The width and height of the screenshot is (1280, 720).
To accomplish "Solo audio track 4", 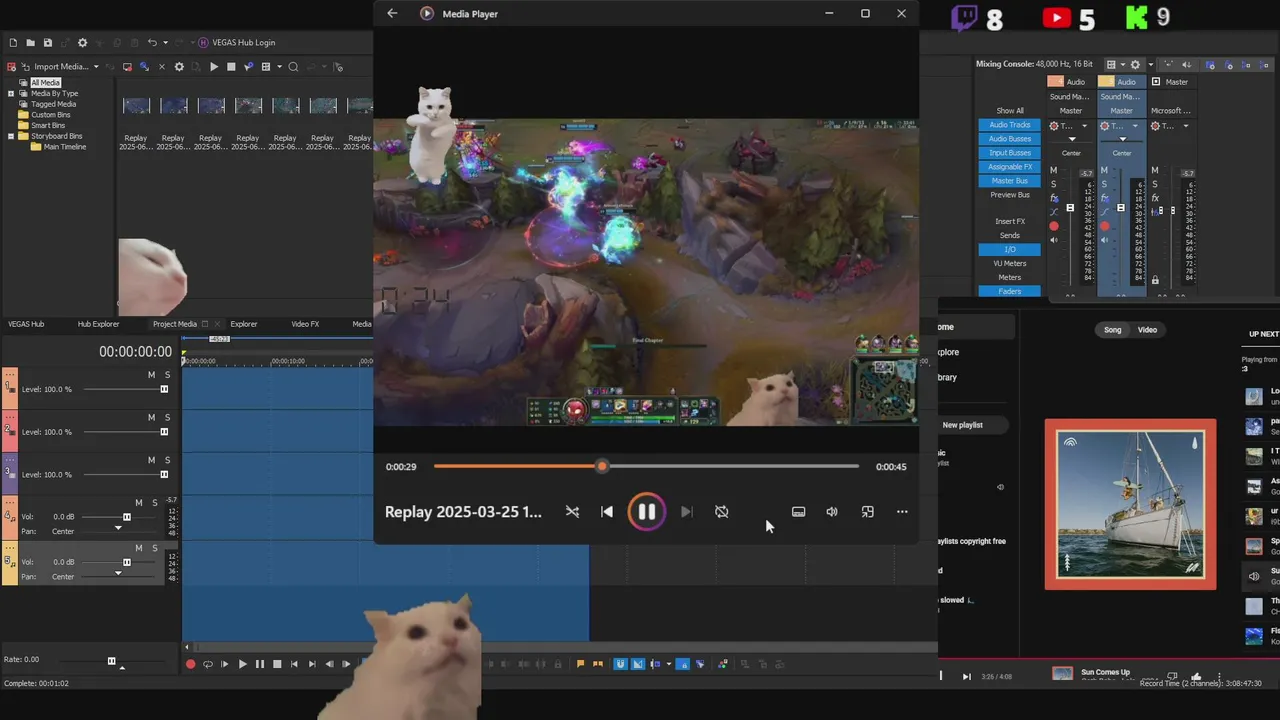I will (154, 503).
